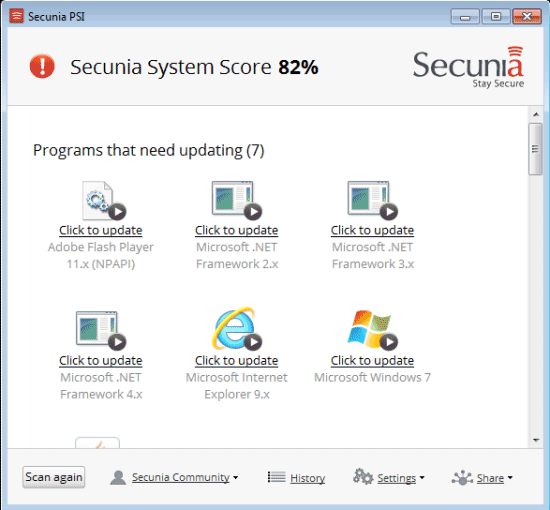Click update link for Internet Explorer 9.x
Viewport: 550px width, 510px height.
pos(237,361)
